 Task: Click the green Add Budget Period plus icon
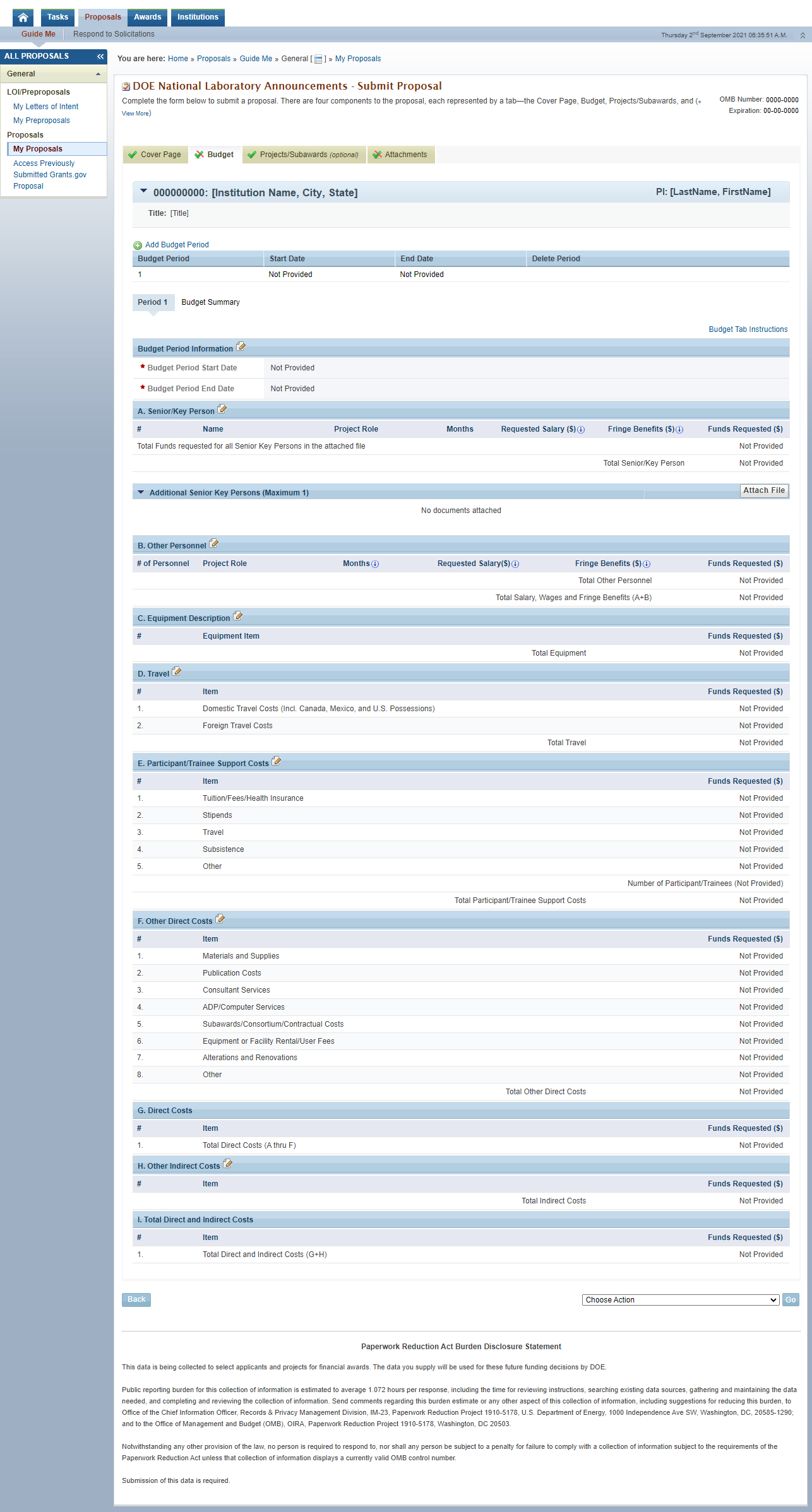(x=138, y=245)
